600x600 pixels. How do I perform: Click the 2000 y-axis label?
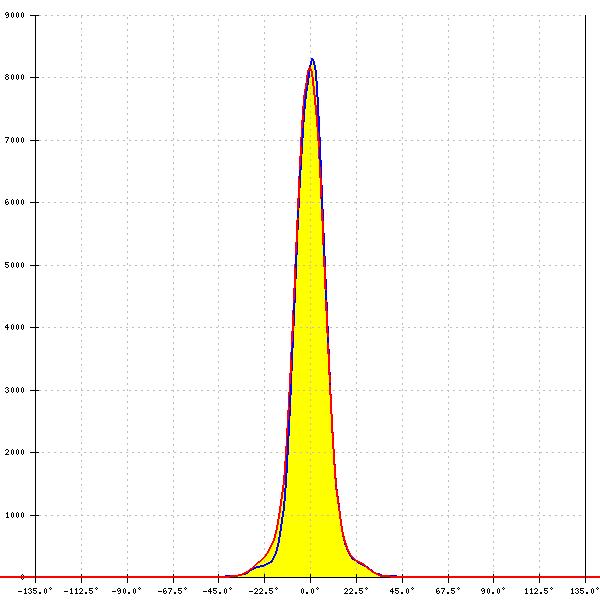point(14,452)
